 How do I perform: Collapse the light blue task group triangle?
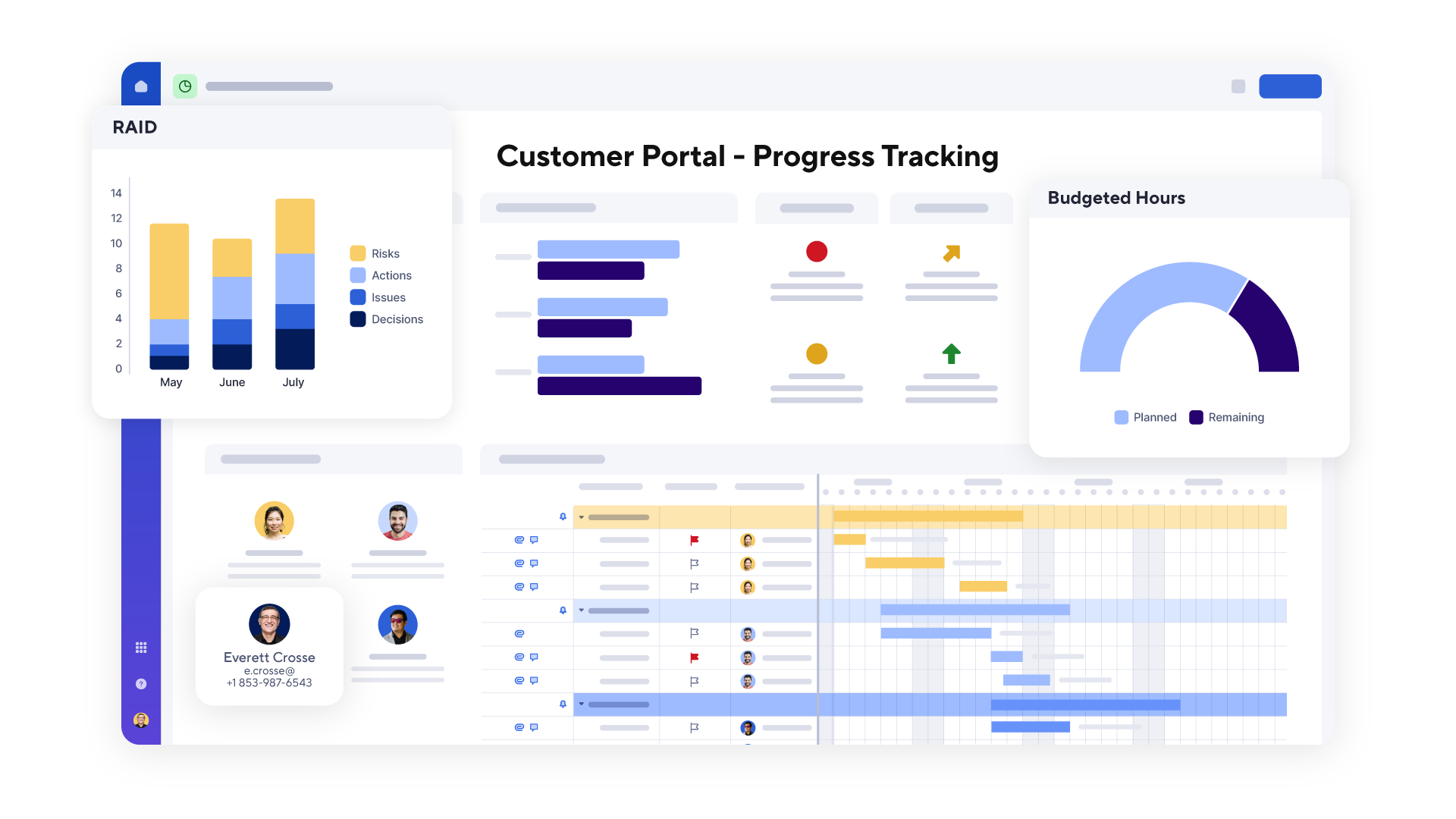coord(582,610)
